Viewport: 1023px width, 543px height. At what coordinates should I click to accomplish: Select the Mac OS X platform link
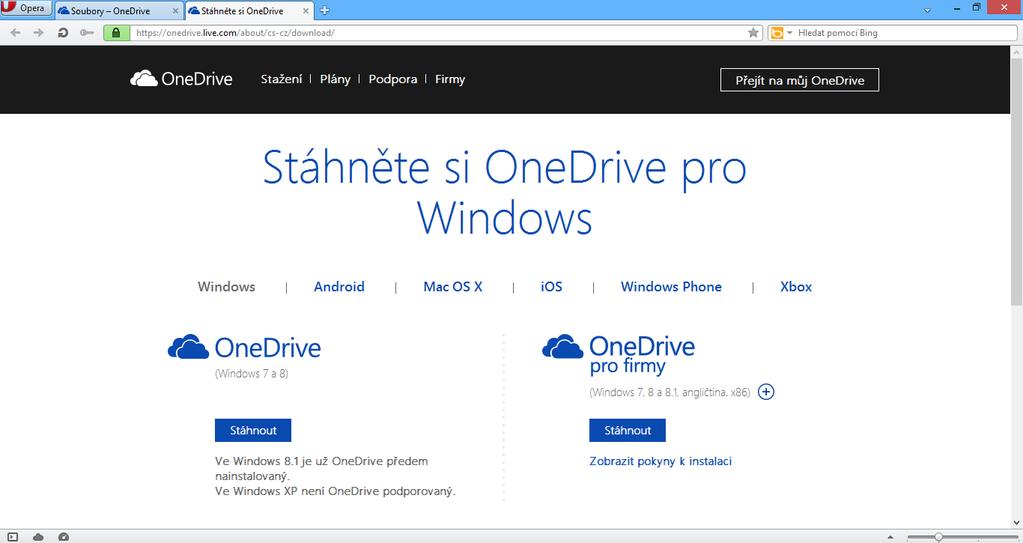(453, 287)
